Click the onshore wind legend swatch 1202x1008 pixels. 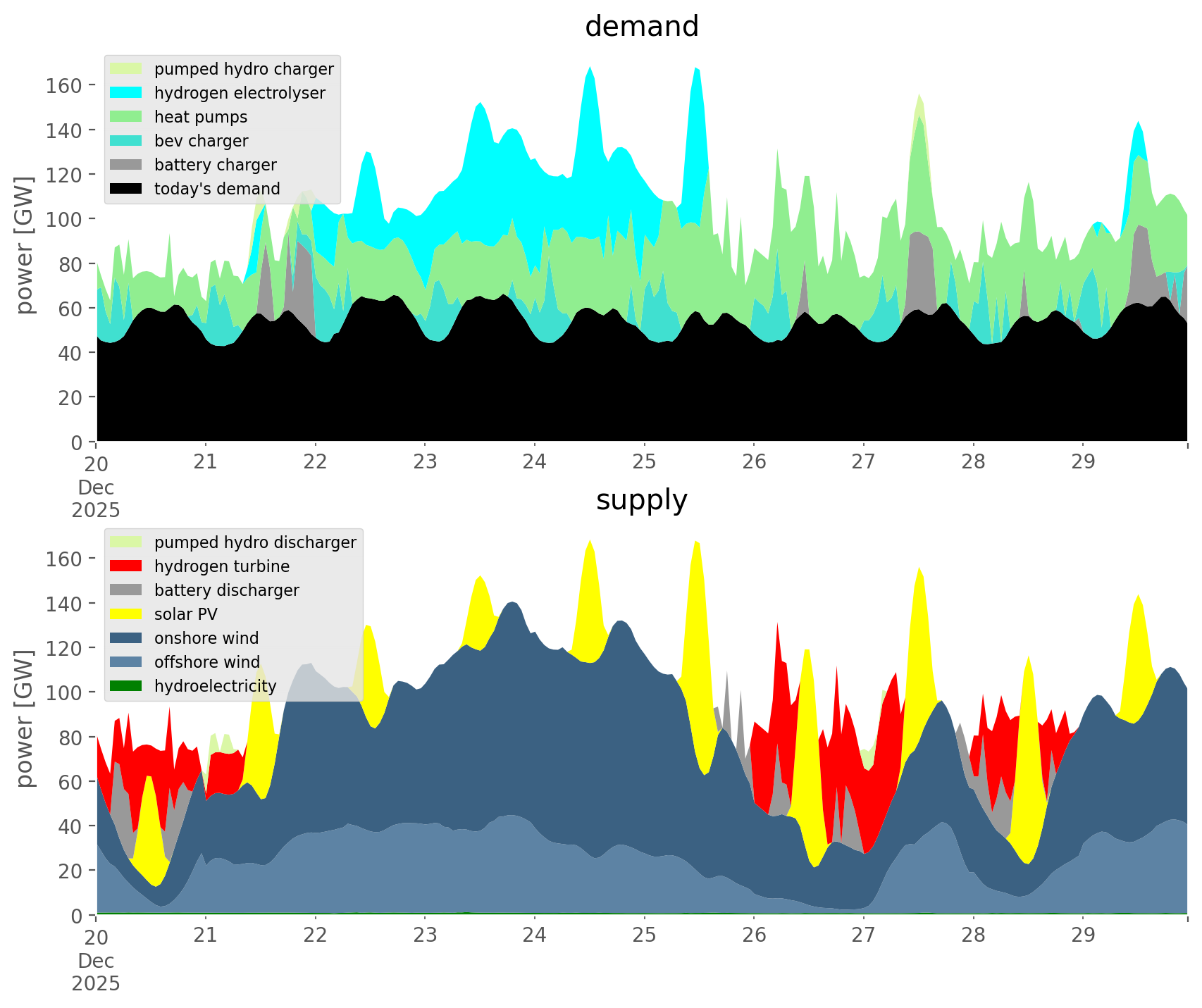pyautogui.click(x=127, y=638)
